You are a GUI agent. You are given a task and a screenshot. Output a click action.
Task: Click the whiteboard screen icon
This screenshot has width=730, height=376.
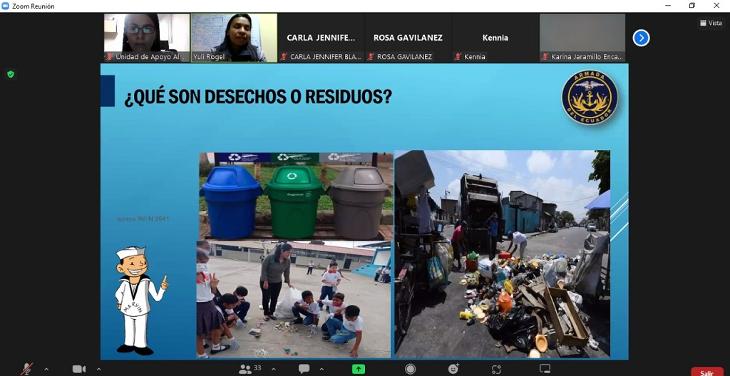point(545,369)
